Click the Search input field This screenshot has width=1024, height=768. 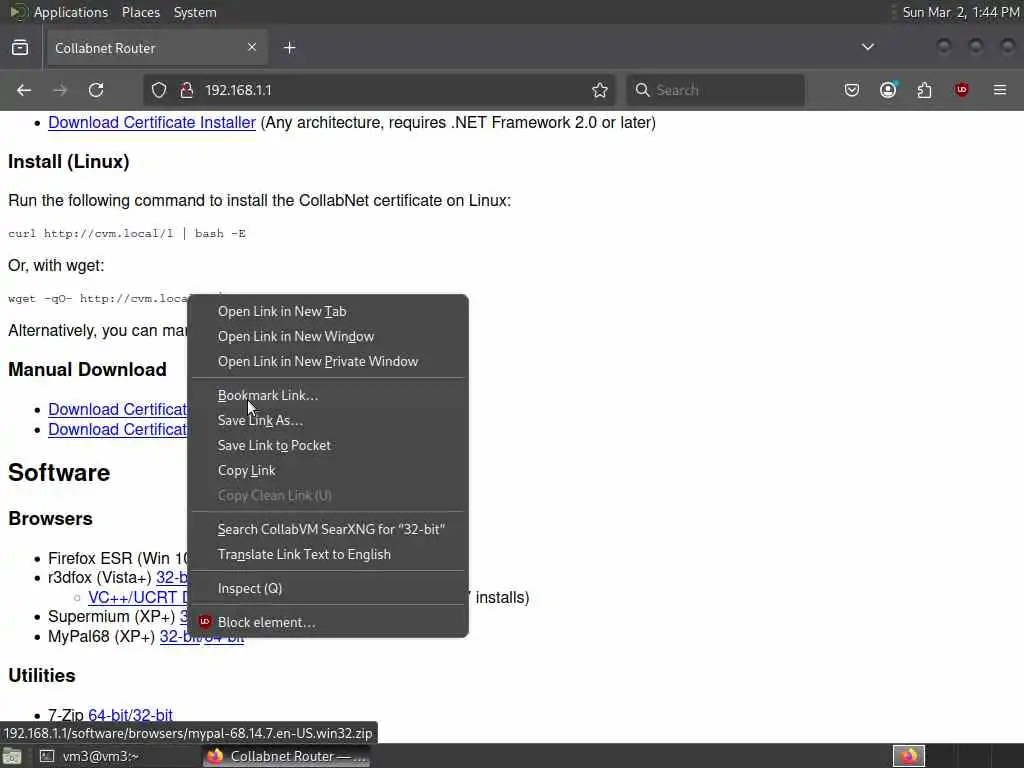(715, 90)
